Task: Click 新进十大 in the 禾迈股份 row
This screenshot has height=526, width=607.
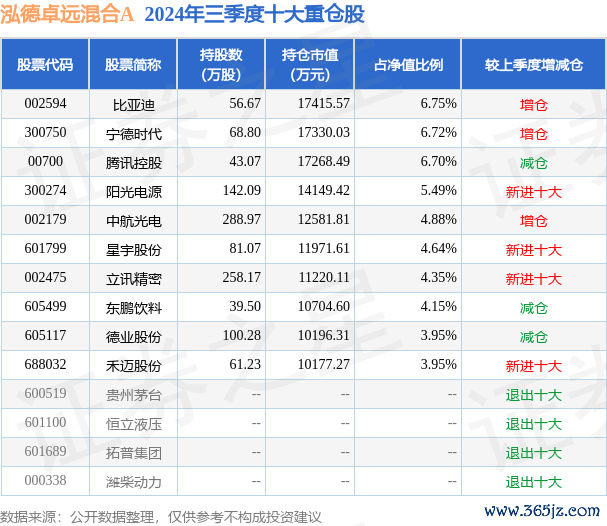Action: pyautogui.click(x=533, y=366)
